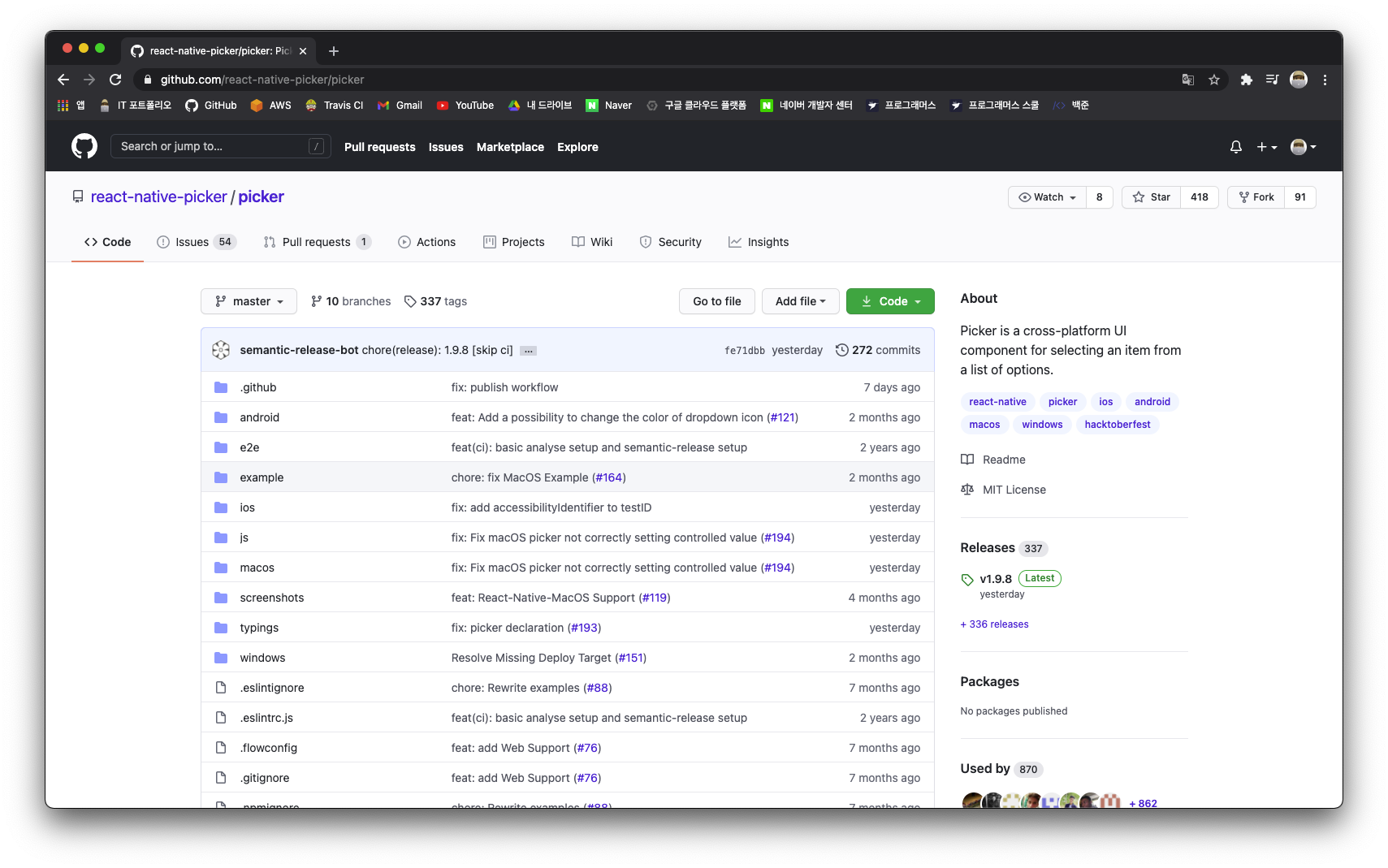Open the Chrome extensions puzzle icon

click(1246, 80)
